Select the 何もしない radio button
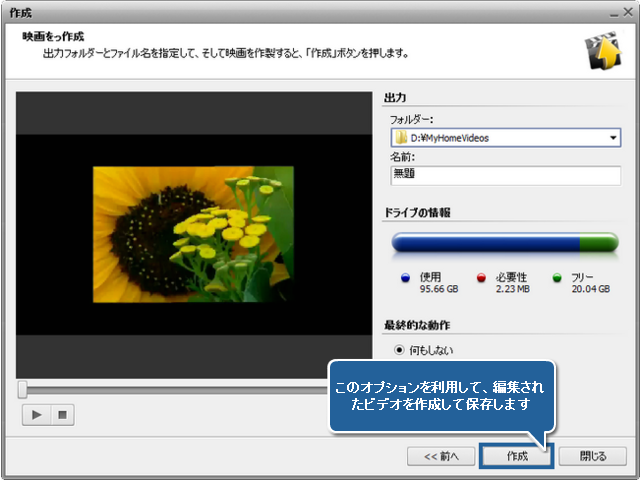 [x=401, y=351]
